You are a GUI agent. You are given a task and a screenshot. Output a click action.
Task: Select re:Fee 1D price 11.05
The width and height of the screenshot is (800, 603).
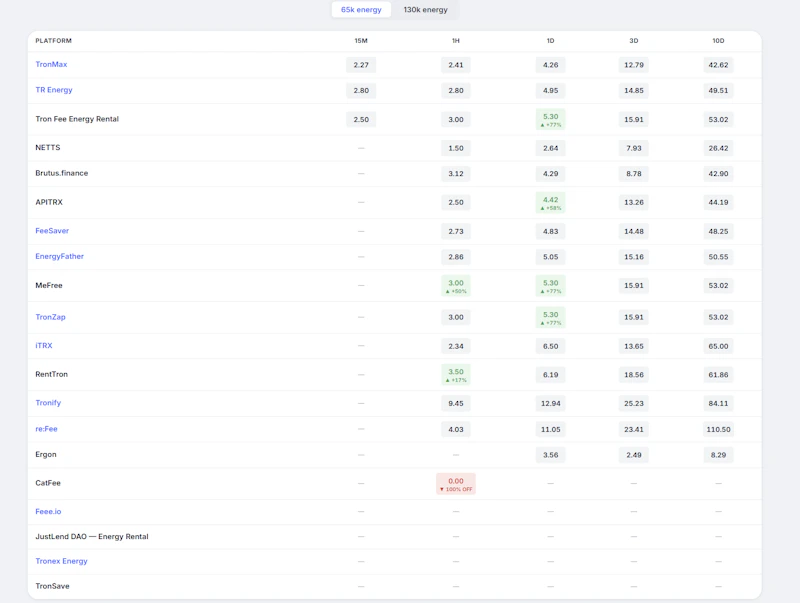(x=551, y=429)
